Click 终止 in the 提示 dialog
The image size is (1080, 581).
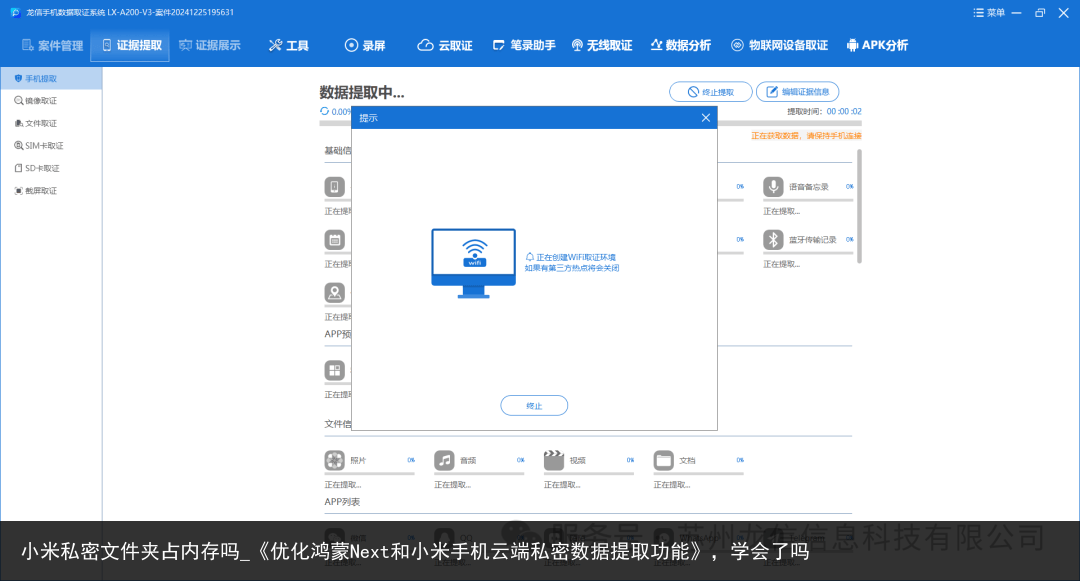click(534, 405)
